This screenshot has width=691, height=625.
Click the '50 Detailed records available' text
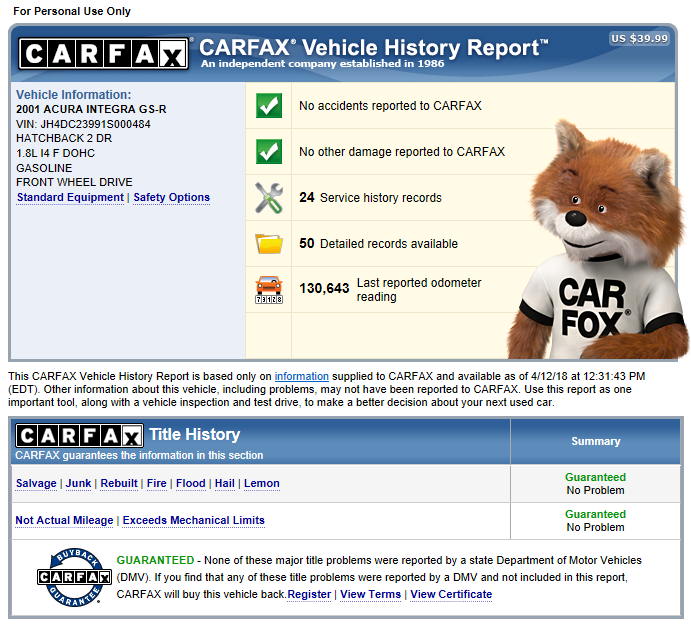point(379,244)
